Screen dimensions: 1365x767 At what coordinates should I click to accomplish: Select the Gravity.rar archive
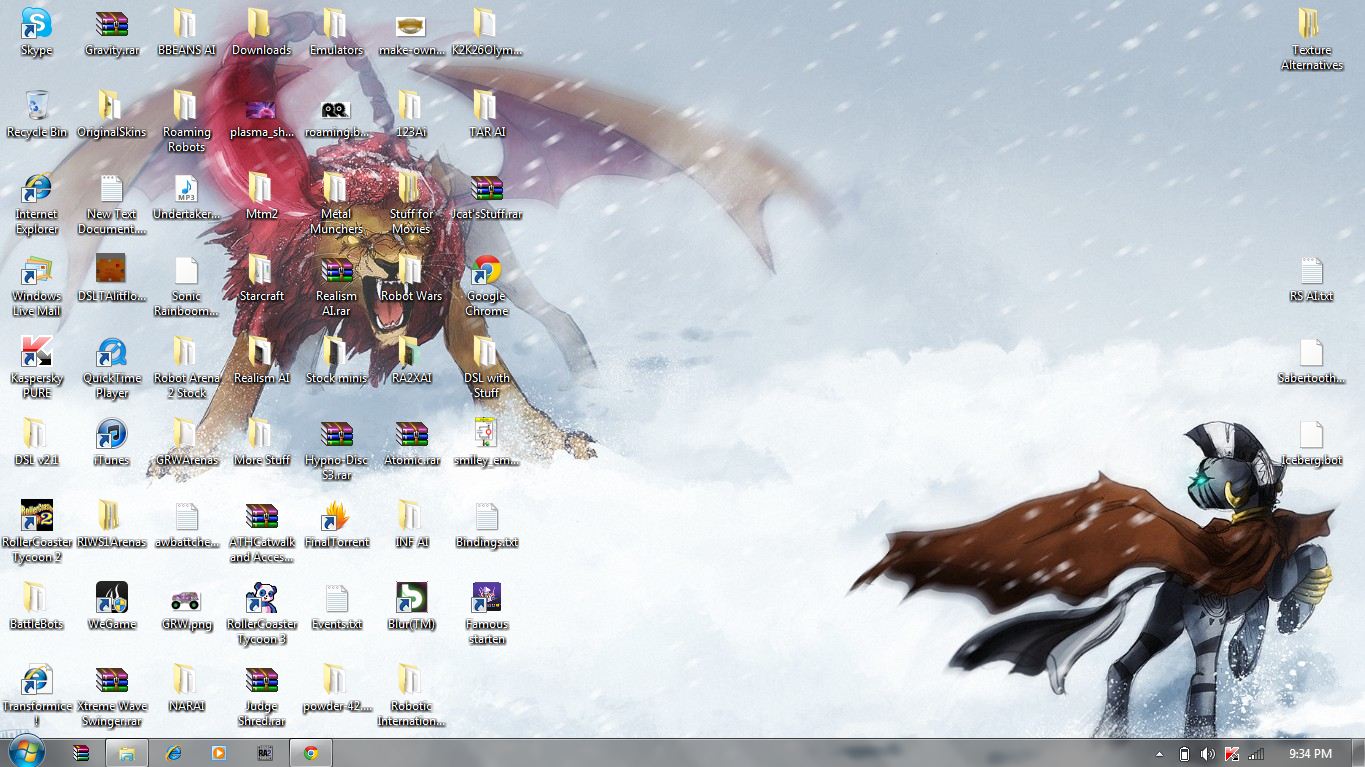tap(111, 32)
